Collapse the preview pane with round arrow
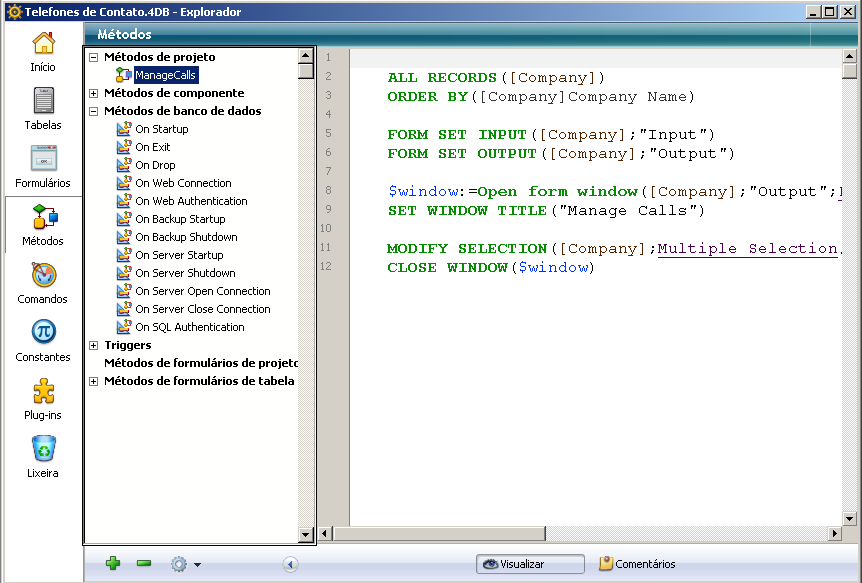862x583 pixels. [x=290, y=564]
